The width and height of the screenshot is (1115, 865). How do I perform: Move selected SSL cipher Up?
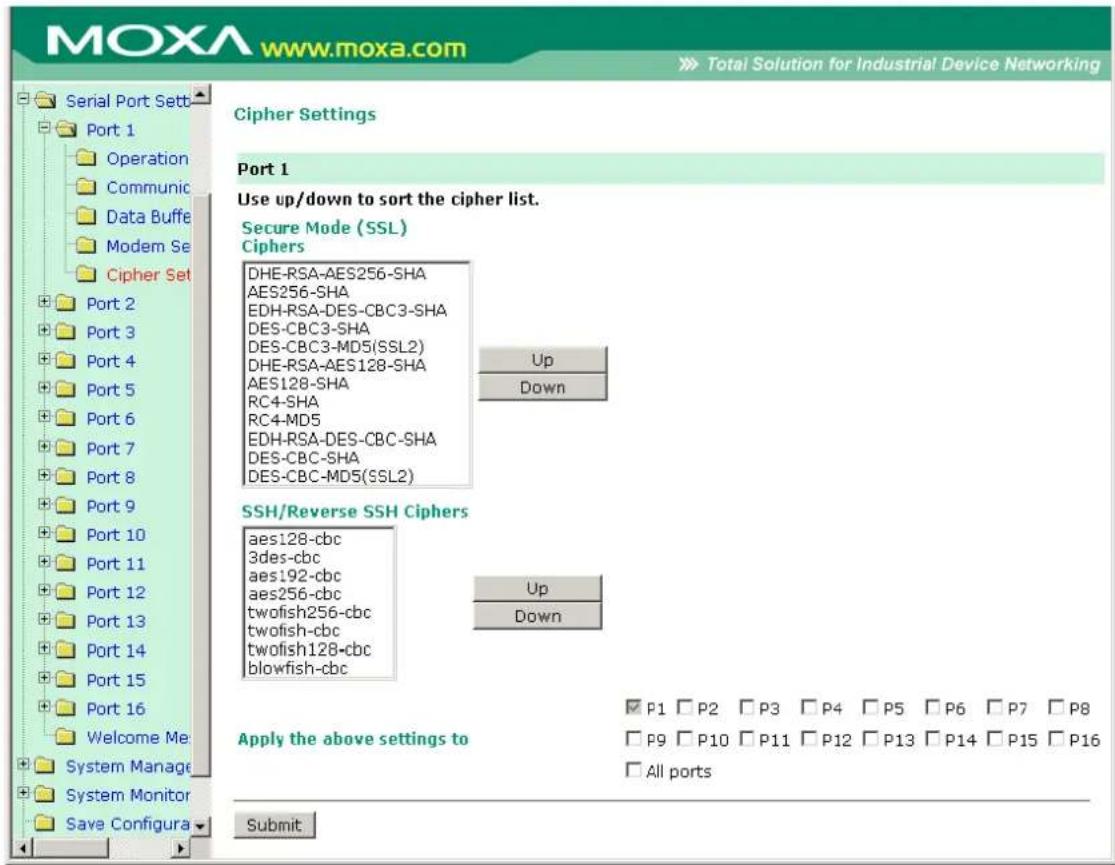(x=543, y=360)
